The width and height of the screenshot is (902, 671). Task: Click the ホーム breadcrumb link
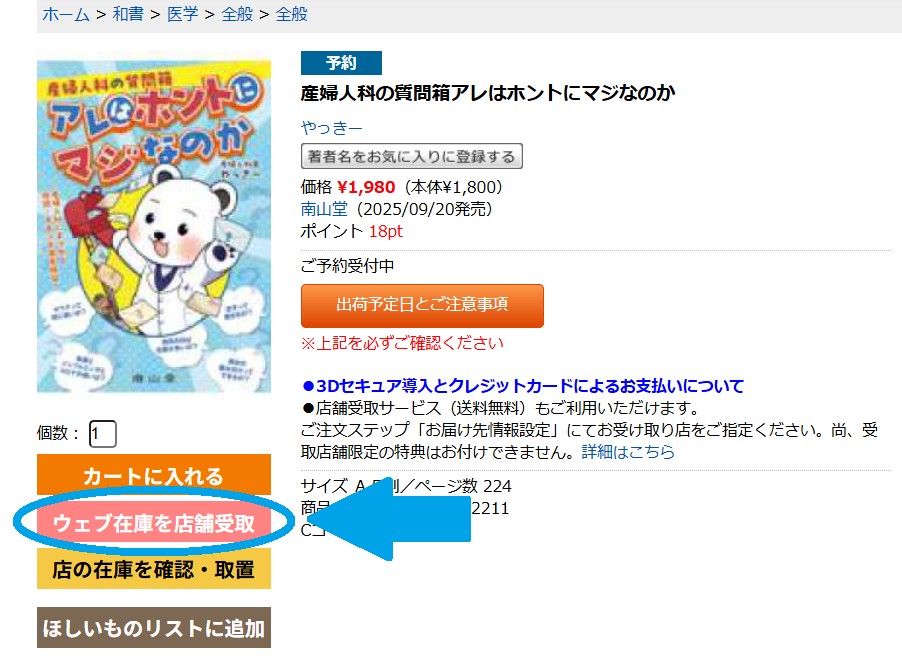coord(66,14)
